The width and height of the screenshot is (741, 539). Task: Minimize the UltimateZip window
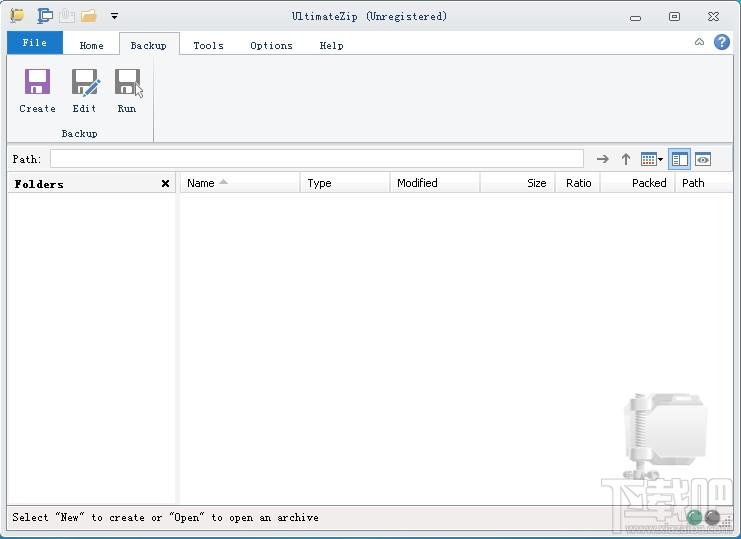pyautogui.click(x=636, y=17)
